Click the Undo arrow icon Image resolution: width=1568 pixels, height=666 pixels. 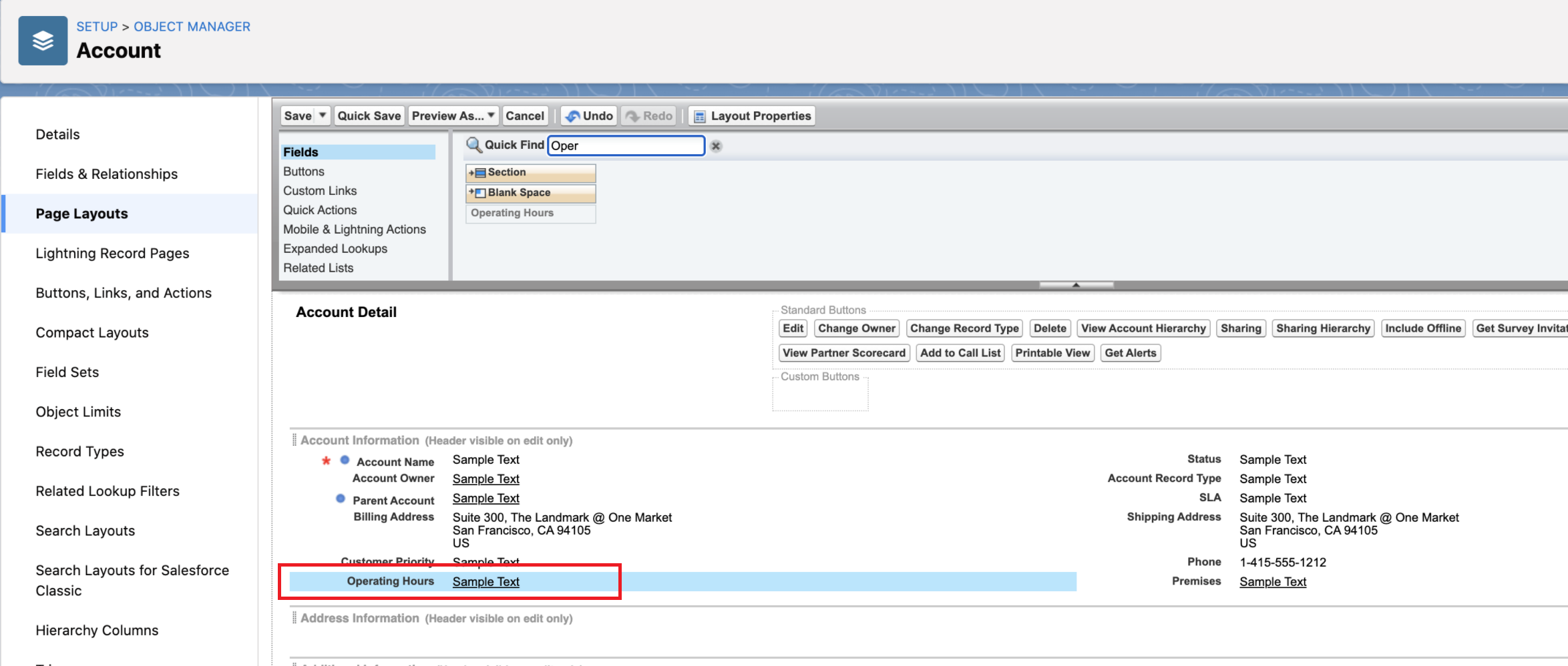click(572, 116)
